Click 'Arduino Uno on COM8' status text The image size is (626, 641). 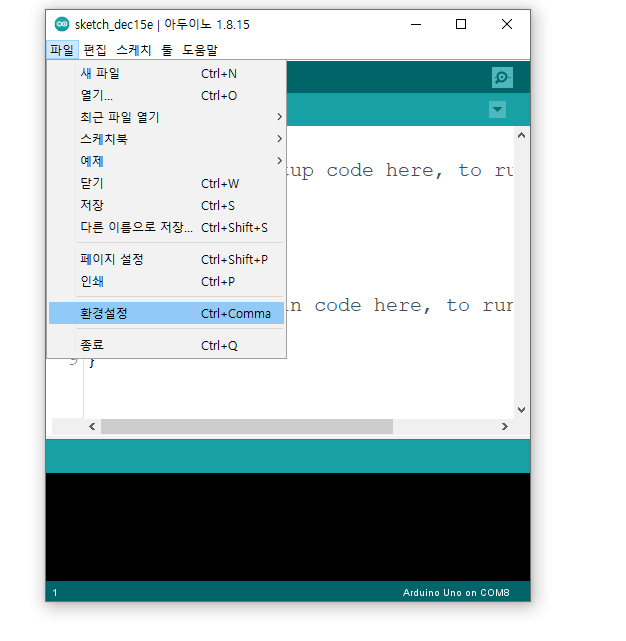tap(456, 593)
